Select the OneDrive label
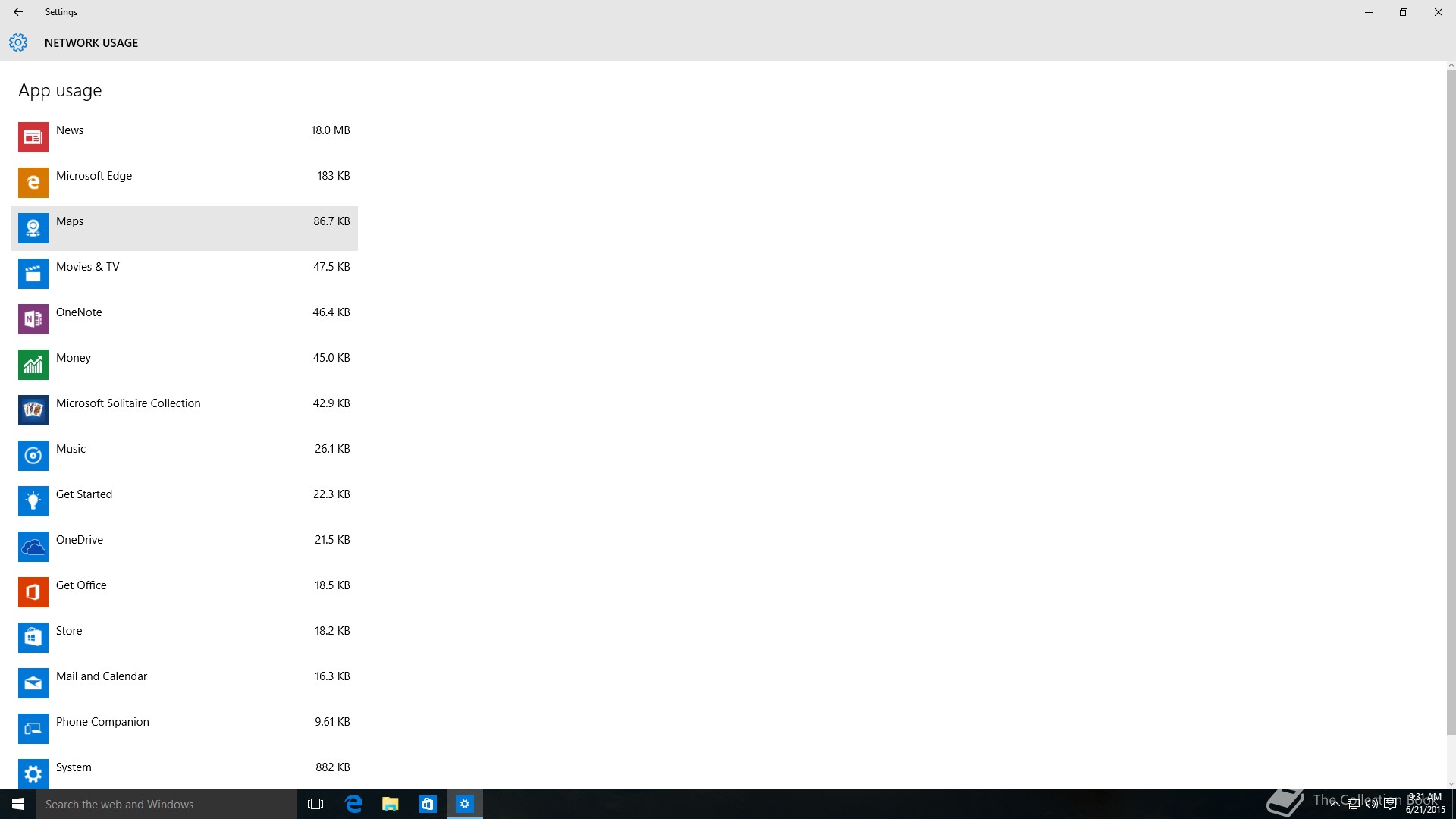The width and height of the screenshot is (1456, 819). 80,540
